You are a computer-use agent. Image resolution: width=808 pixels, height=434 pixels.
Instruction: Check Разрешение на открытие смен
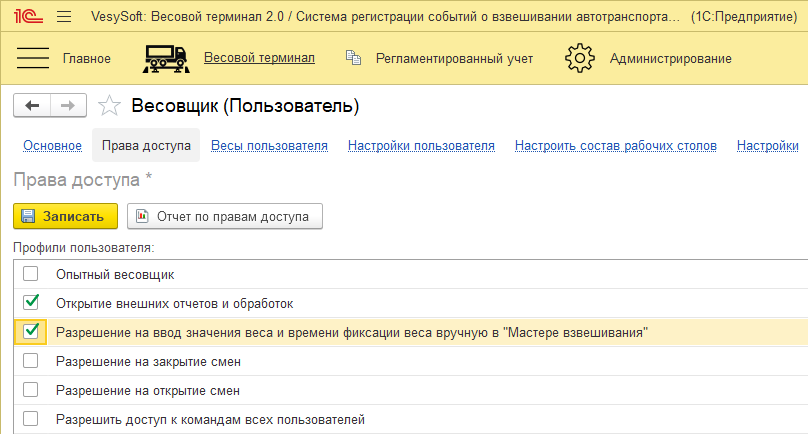[x=31, y=390]
